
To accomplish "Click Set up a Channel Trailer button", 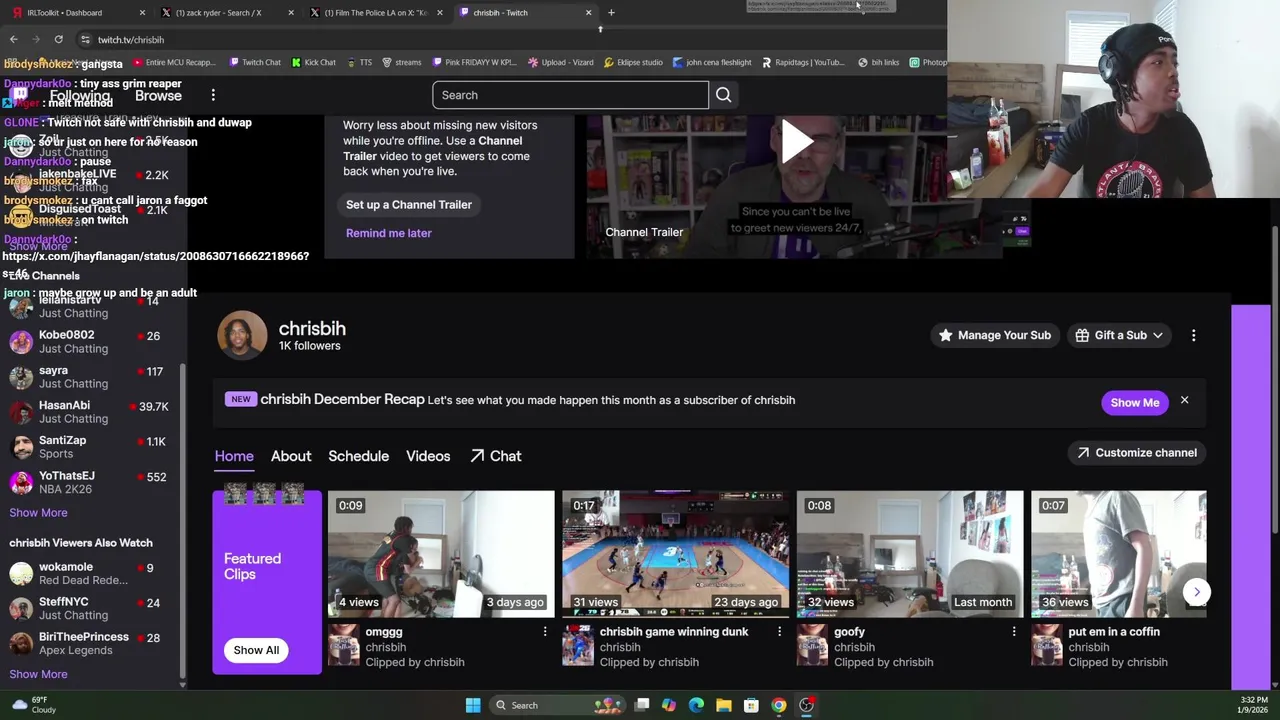I will (409, 205).
